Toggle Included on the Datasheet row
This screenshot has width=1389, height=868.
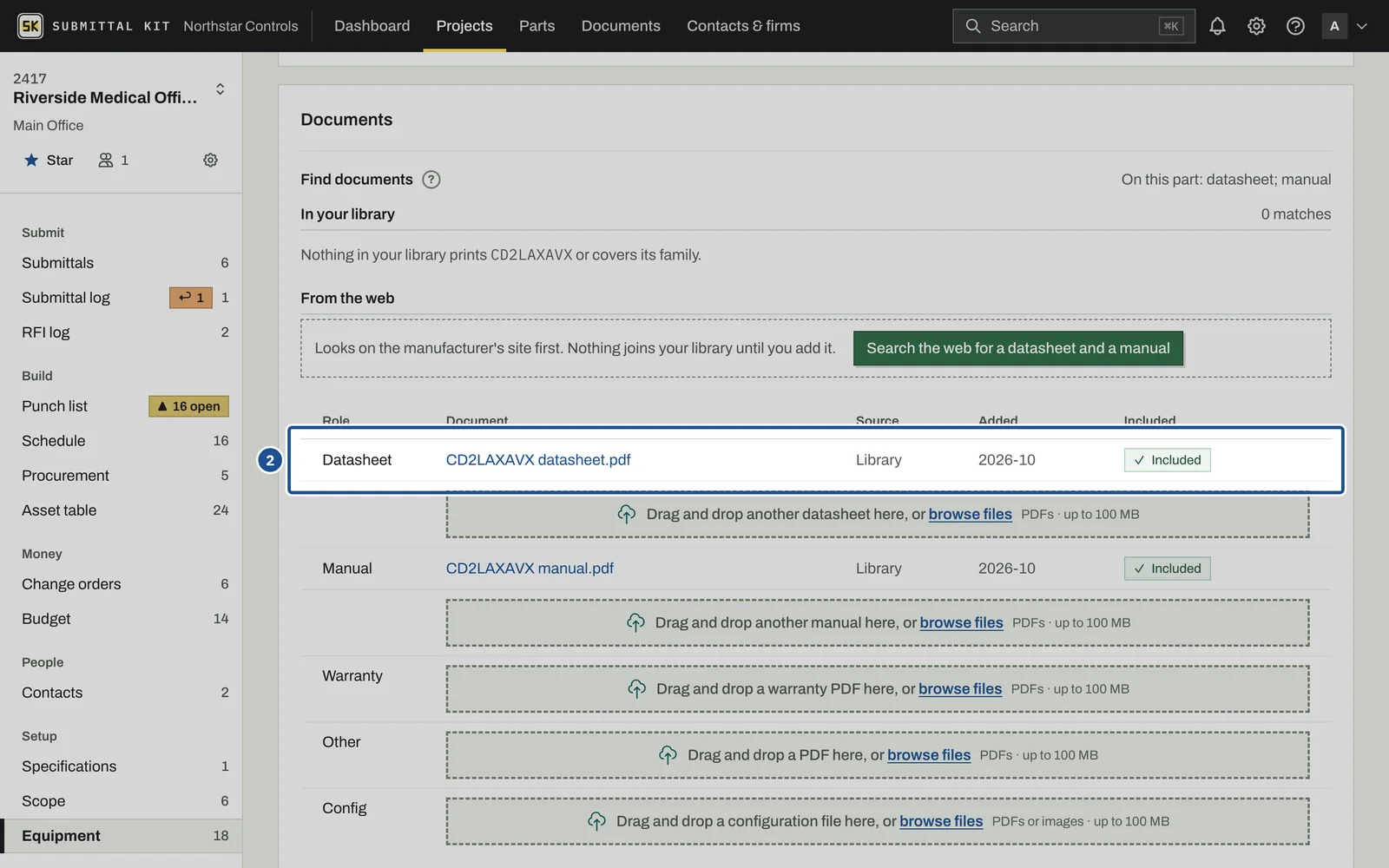pyautogui.click(x=1167, y=460)
